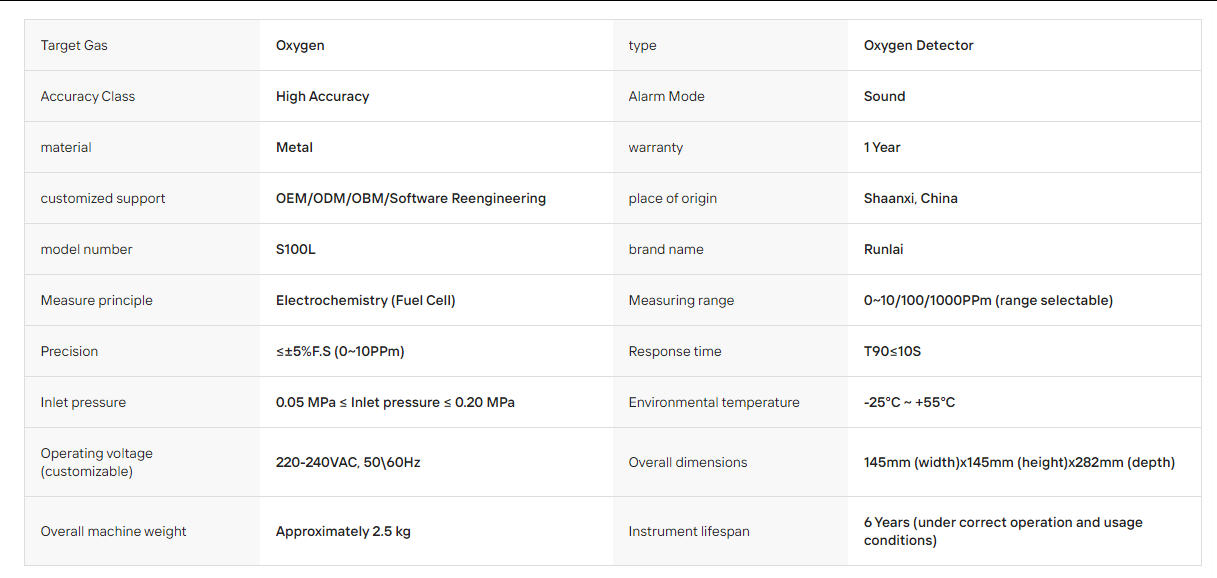Click the 'Metal' material value
Viewport: 1217px width, 578px height.
click(294, 147)
